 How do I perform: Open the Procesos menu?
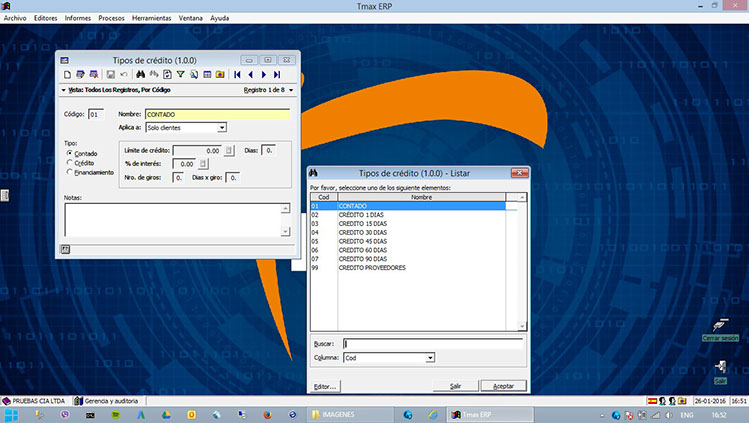(x=111, y=18)
